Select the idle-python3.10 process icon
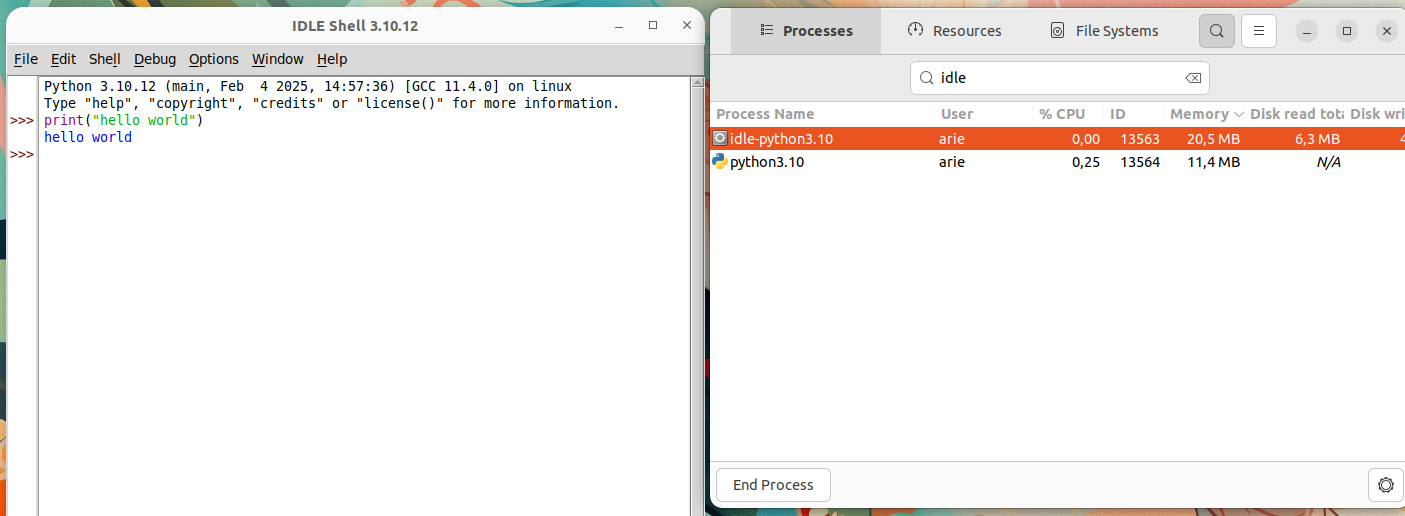 point(719,138)
